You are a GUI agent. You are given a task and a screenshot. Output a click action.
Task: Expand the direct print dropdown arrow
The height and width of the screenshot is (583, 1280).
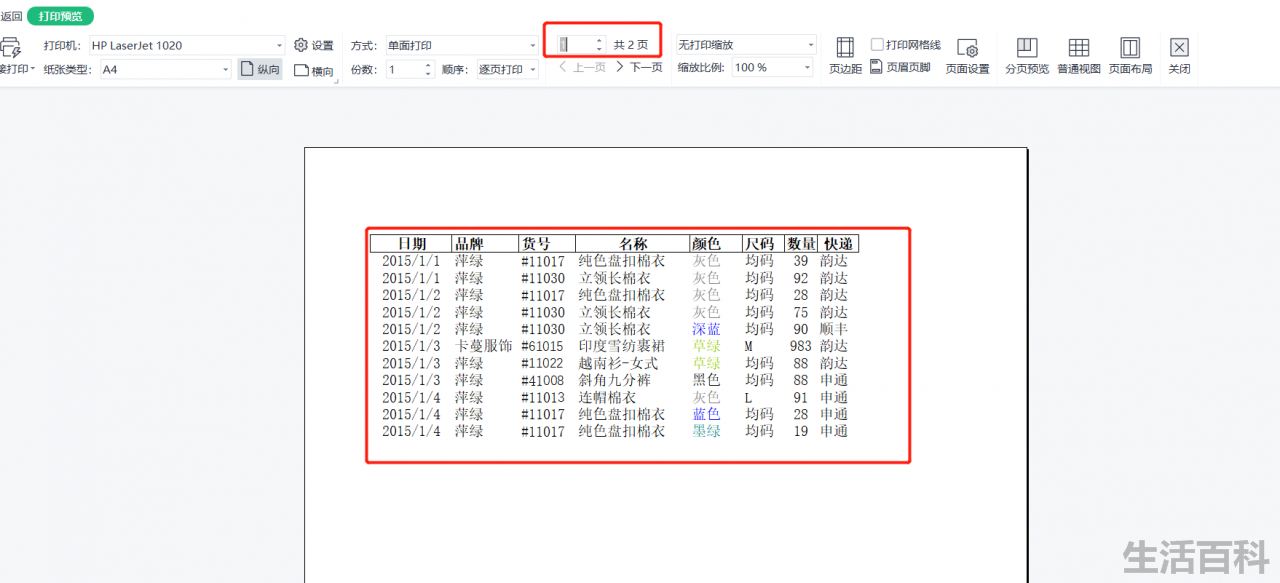point(32,69)
